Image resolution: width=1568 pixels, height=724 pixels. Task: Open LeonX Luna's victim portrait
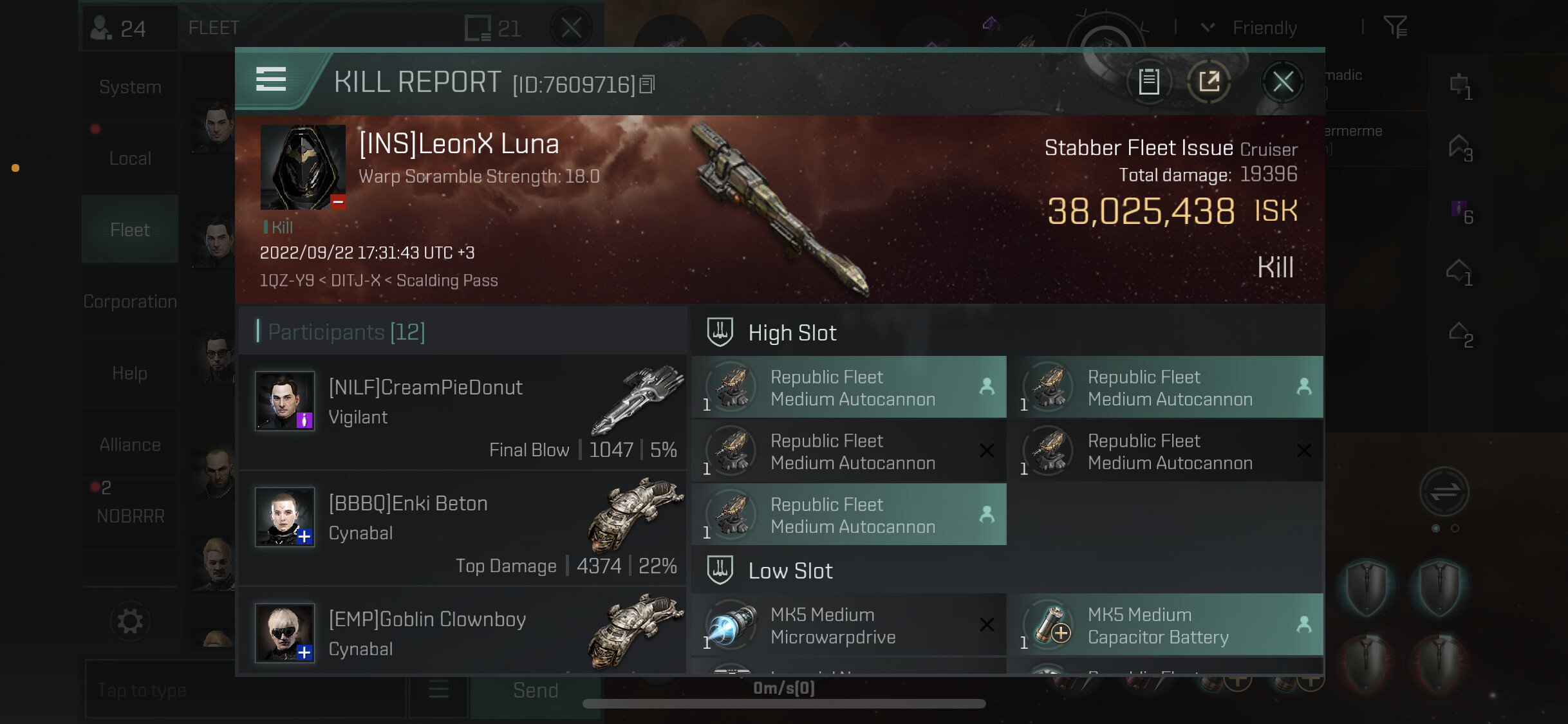[x=303, y=167]
